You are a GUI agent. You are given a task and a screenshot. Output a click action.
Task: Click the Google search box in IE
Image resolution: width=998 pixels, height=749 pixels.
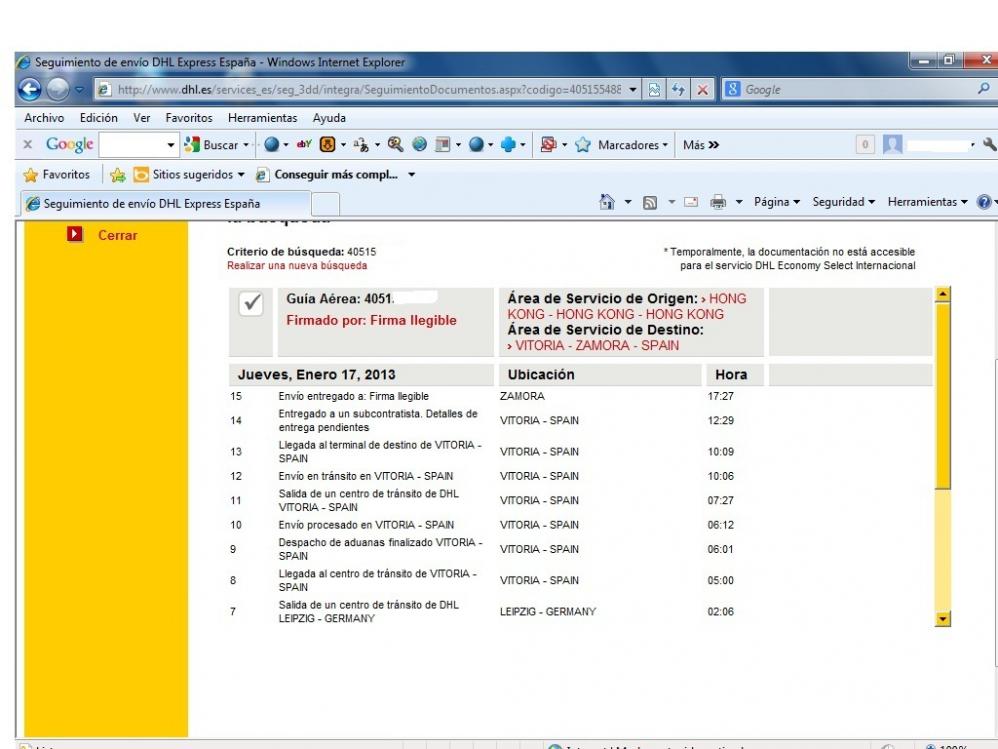pyautogui.click(x=858, y=90)
